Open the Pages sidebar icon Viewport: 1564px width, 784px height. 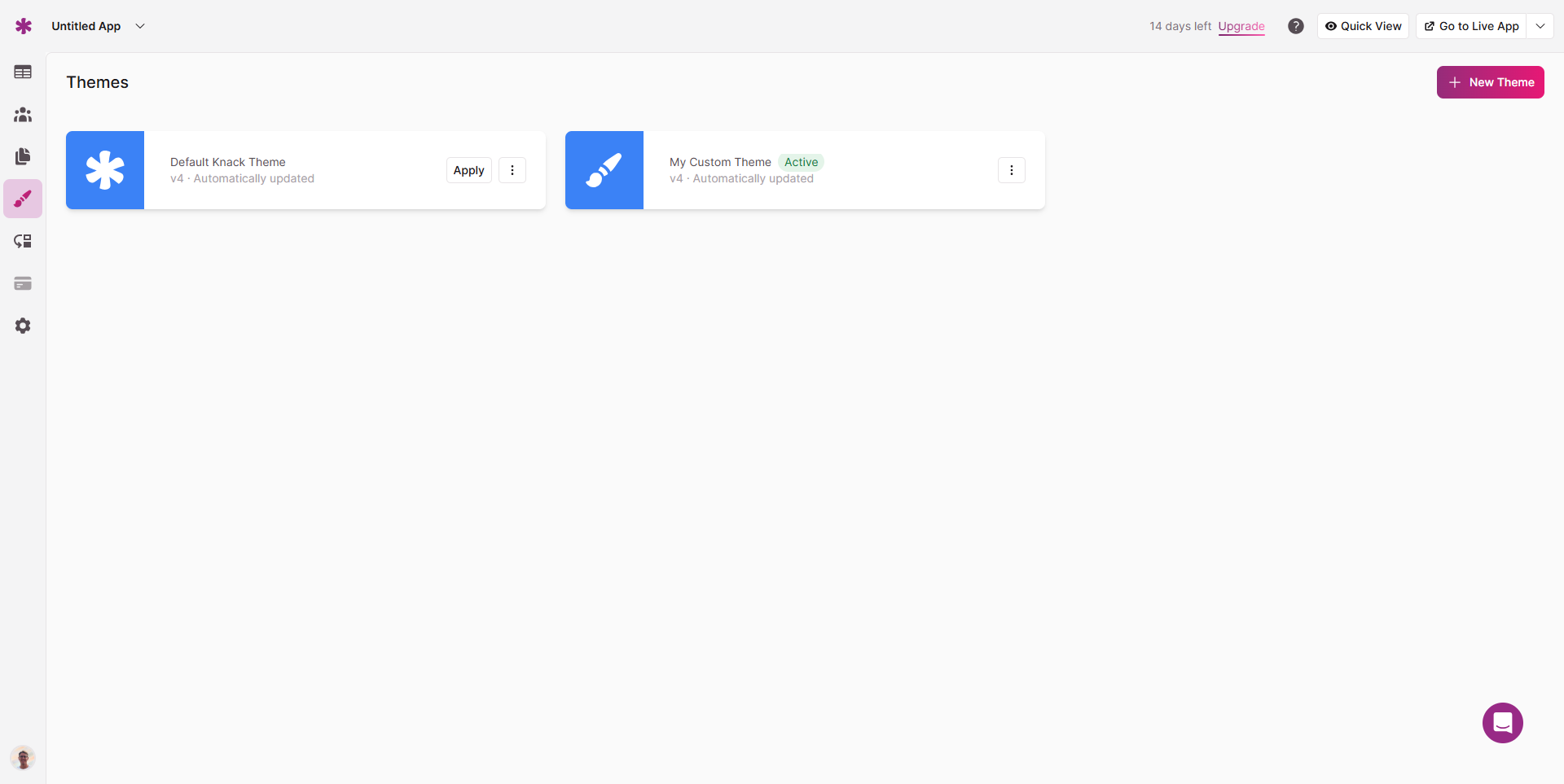point(23,156)
